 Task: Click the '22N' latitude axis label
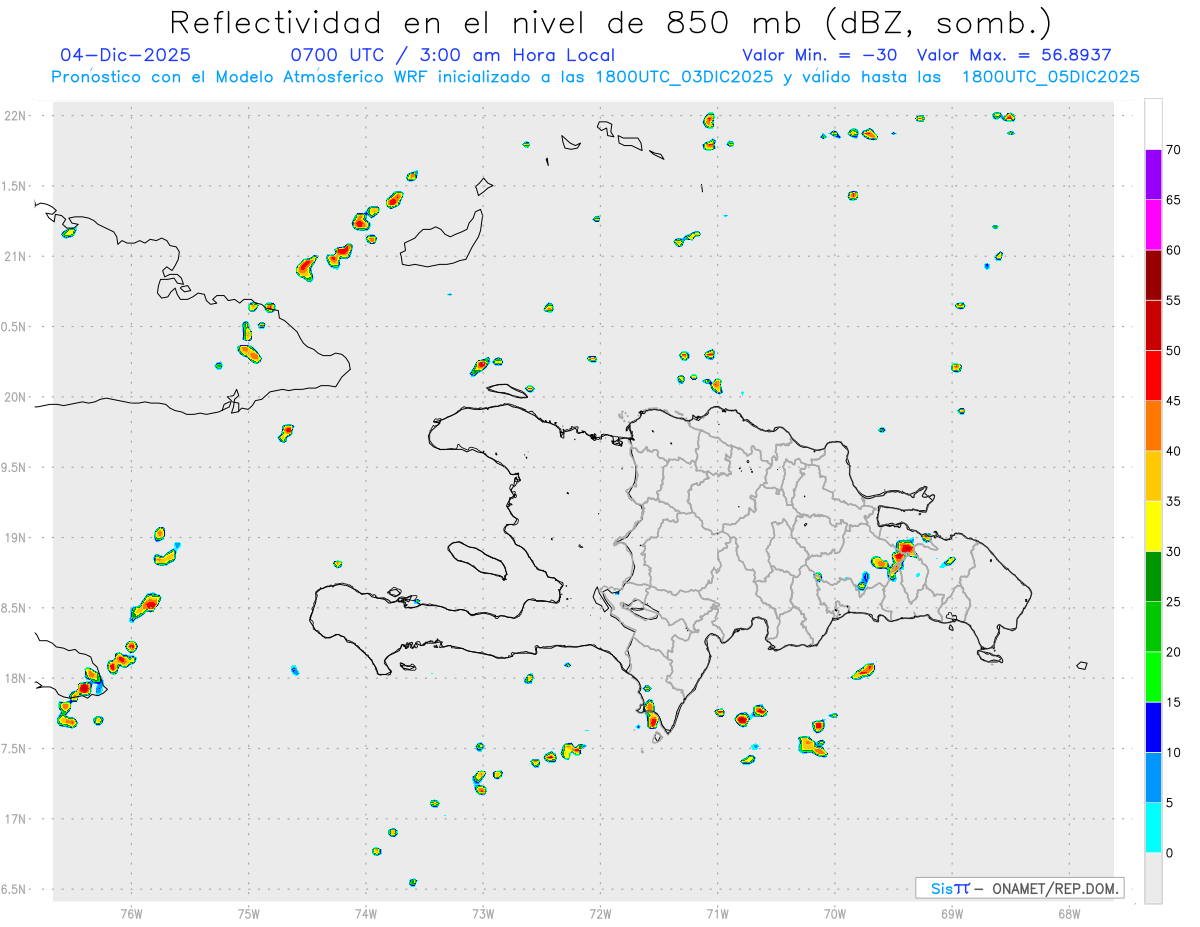coord(14,116)
